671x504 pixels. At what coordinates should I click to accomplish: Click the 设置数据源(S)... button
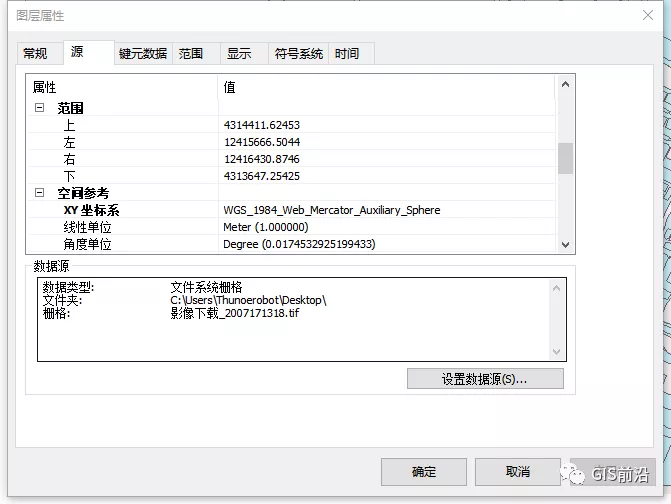[x=485, y=379]
